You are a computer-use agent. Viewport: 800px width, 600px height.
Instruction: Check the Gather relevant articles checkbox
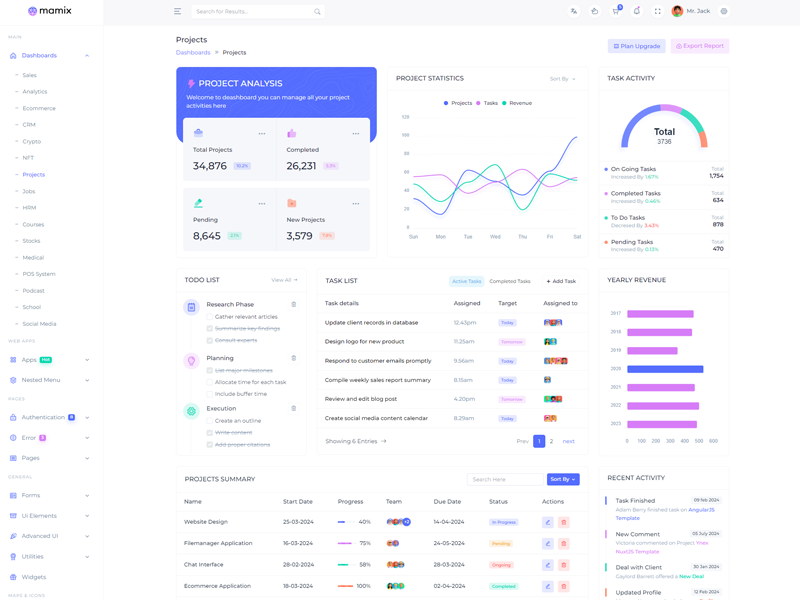pos(210,317)
